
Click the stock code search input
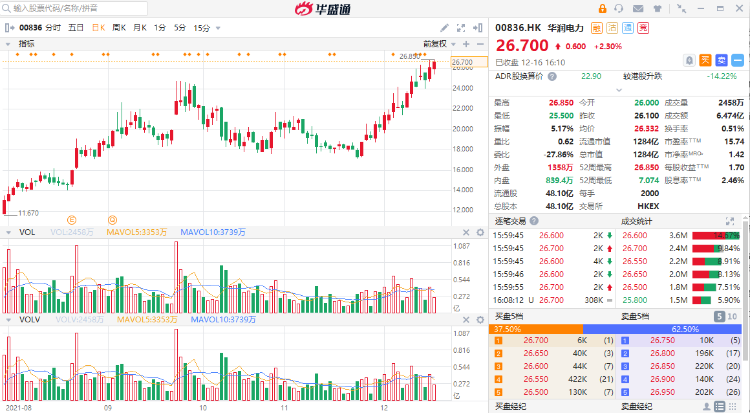click(x=74, y=8)
